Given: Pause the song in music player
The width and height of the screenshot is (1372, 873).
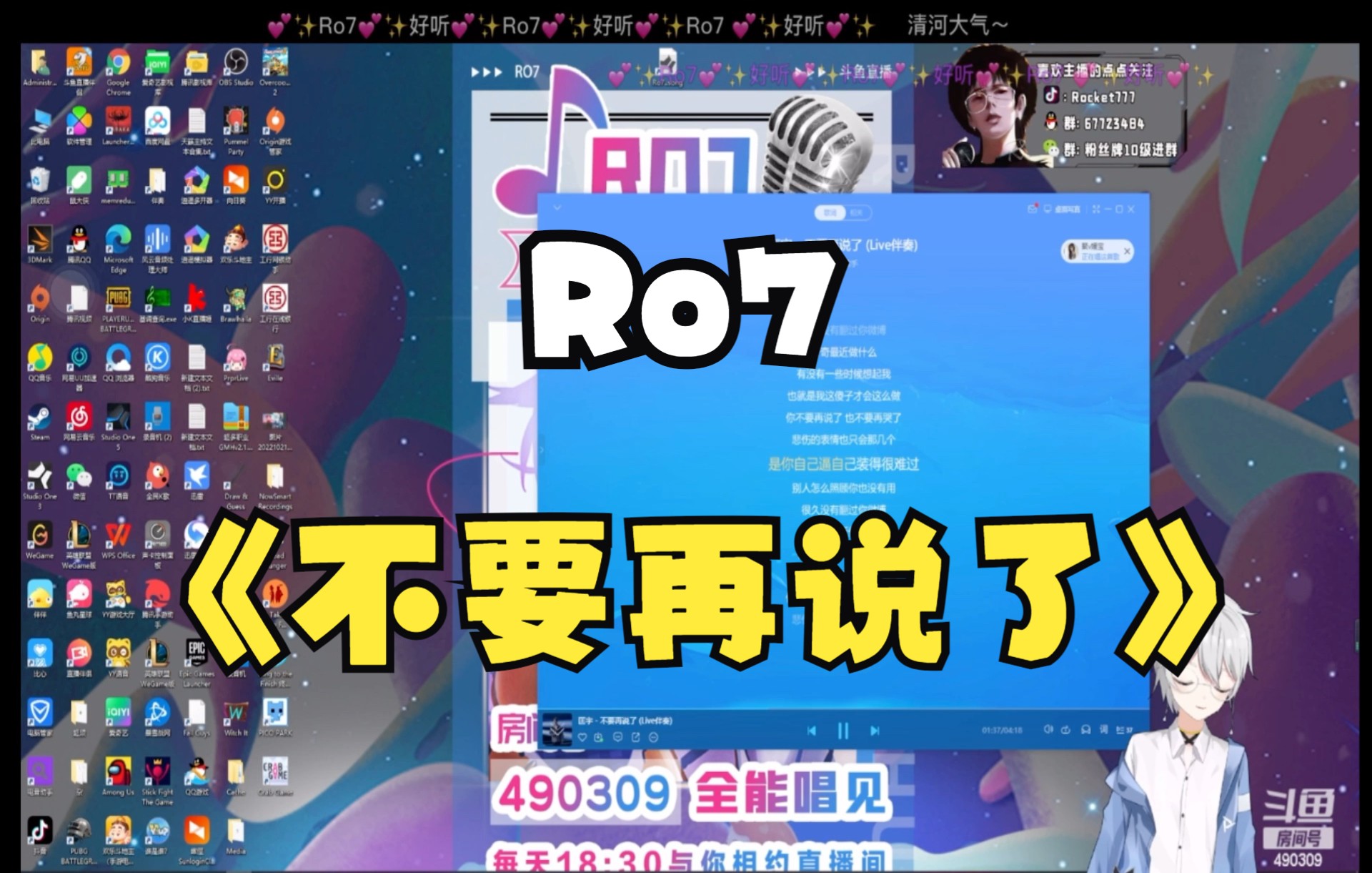Looking at the screenshot, I should (843, 731).
